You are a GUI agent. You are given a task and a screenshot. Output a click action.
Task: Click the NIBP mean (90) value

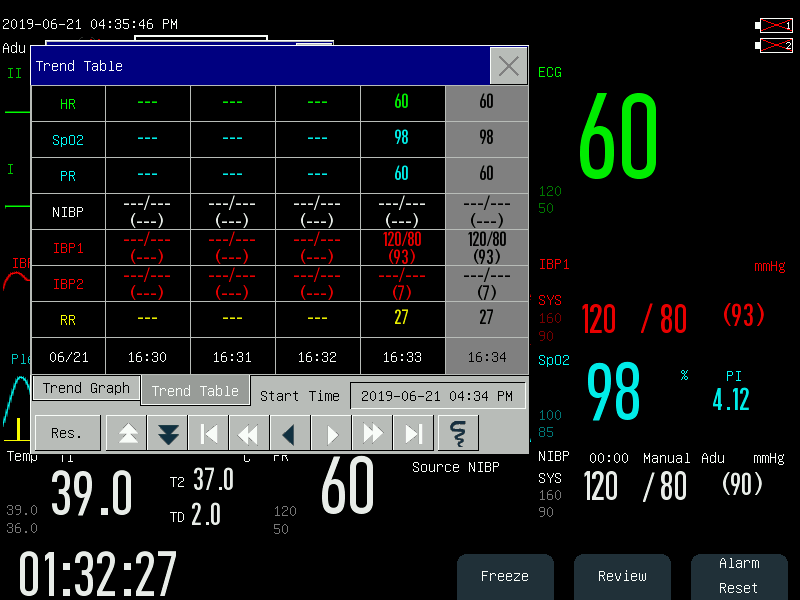click(742, 484)
